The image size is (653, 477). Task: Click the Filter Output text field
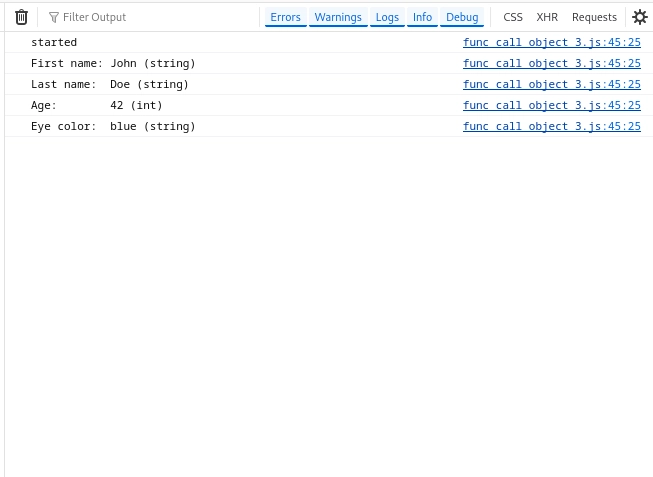150,17
